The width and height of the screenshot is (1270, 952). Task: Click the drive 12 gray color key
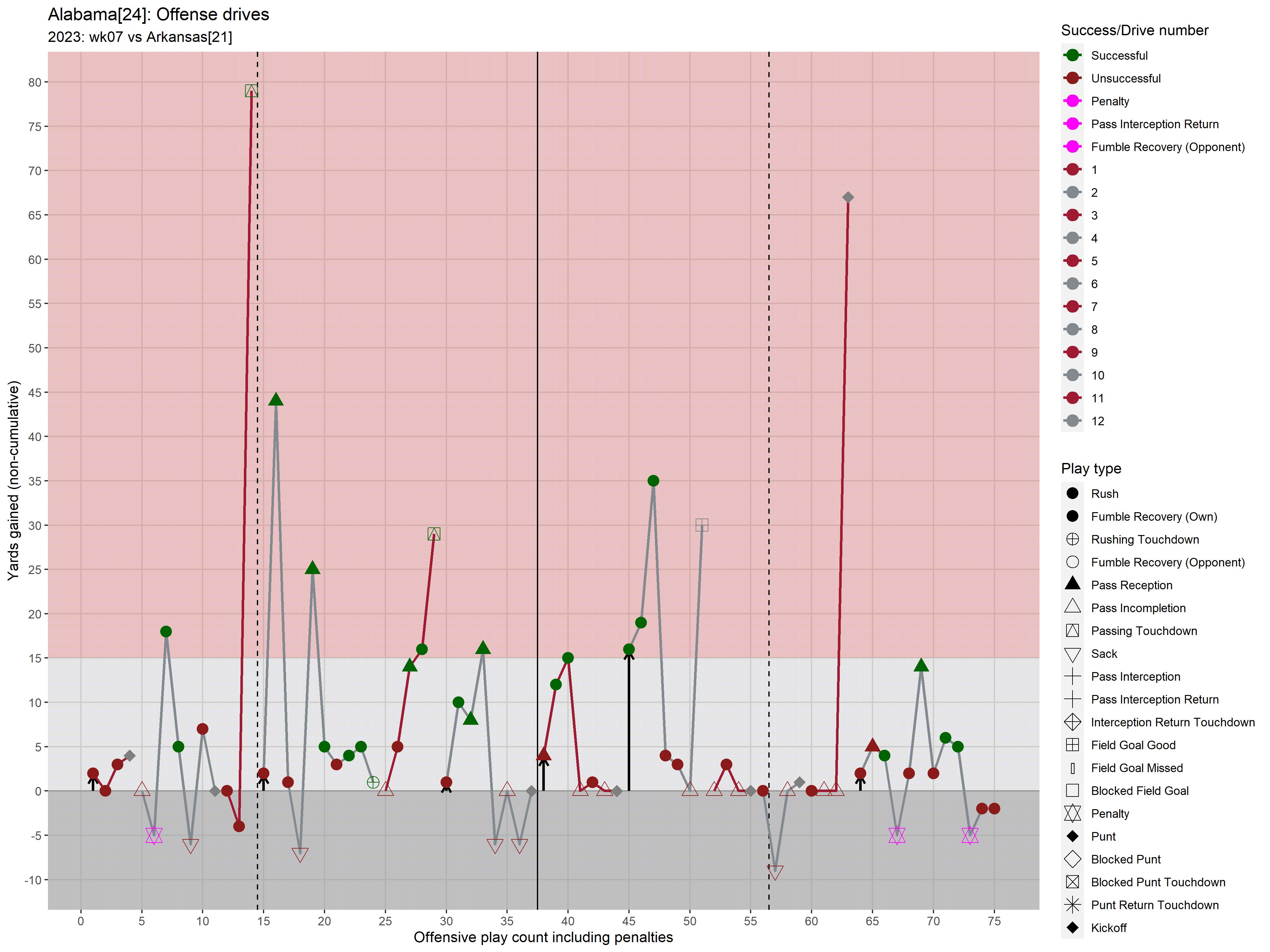pyautogui.click(x=1072, y=420)
